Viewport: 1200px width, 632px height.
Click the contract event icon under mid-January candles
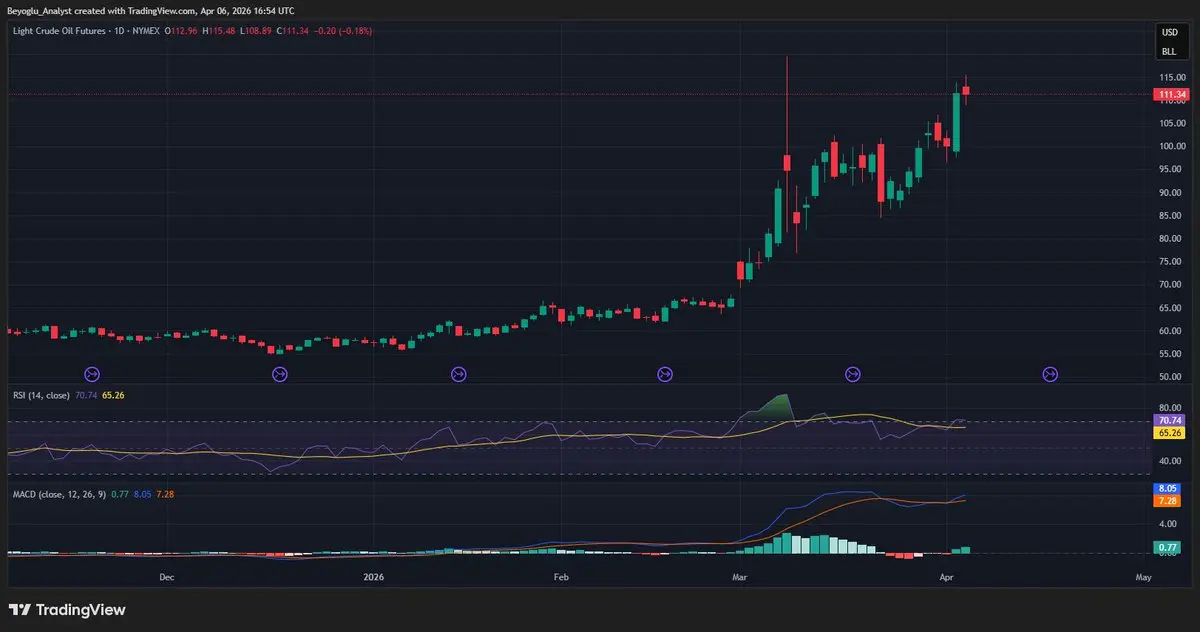pos(458,374)
